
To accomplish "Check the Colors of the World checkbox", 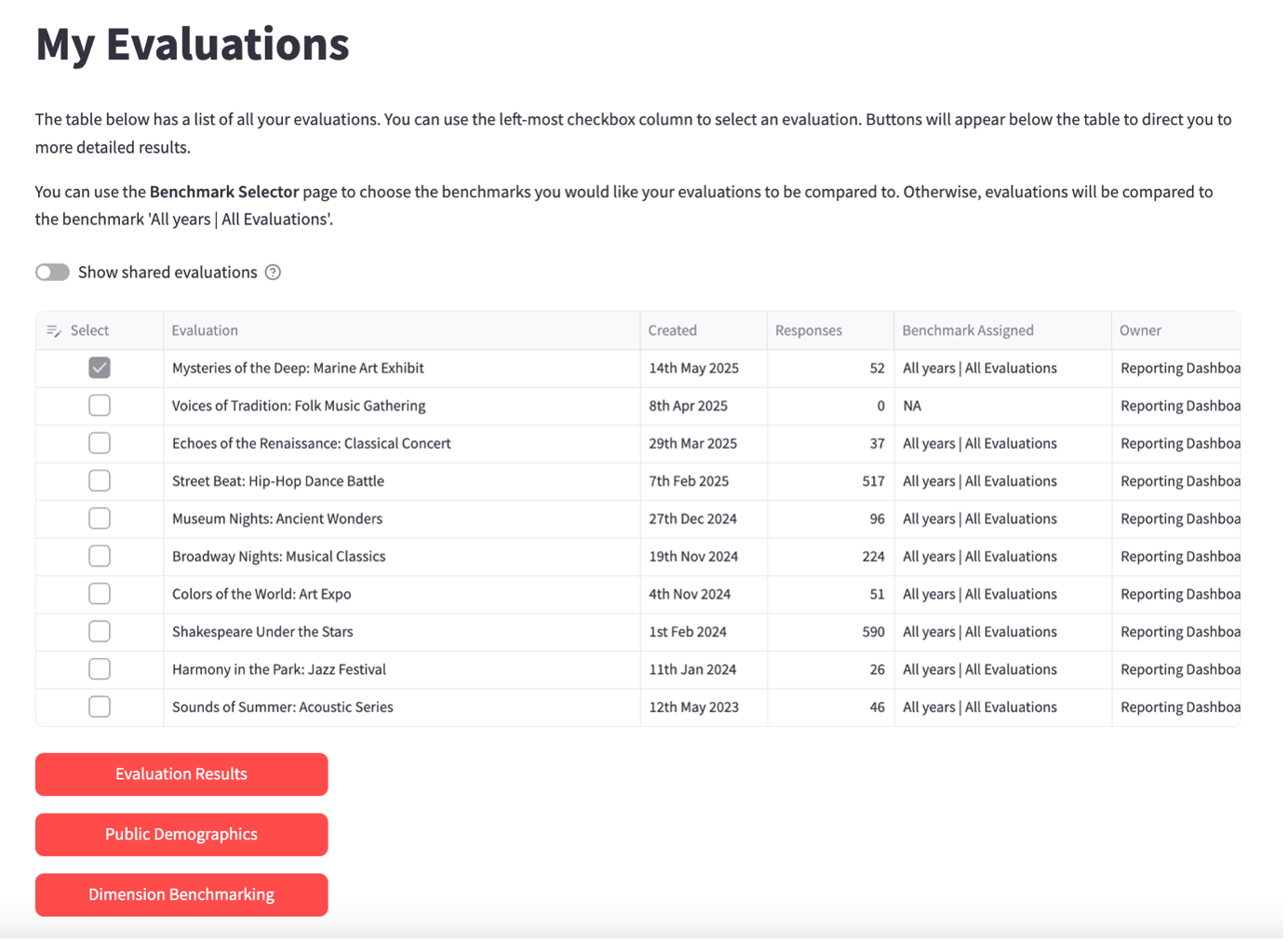I will [100, 594].
